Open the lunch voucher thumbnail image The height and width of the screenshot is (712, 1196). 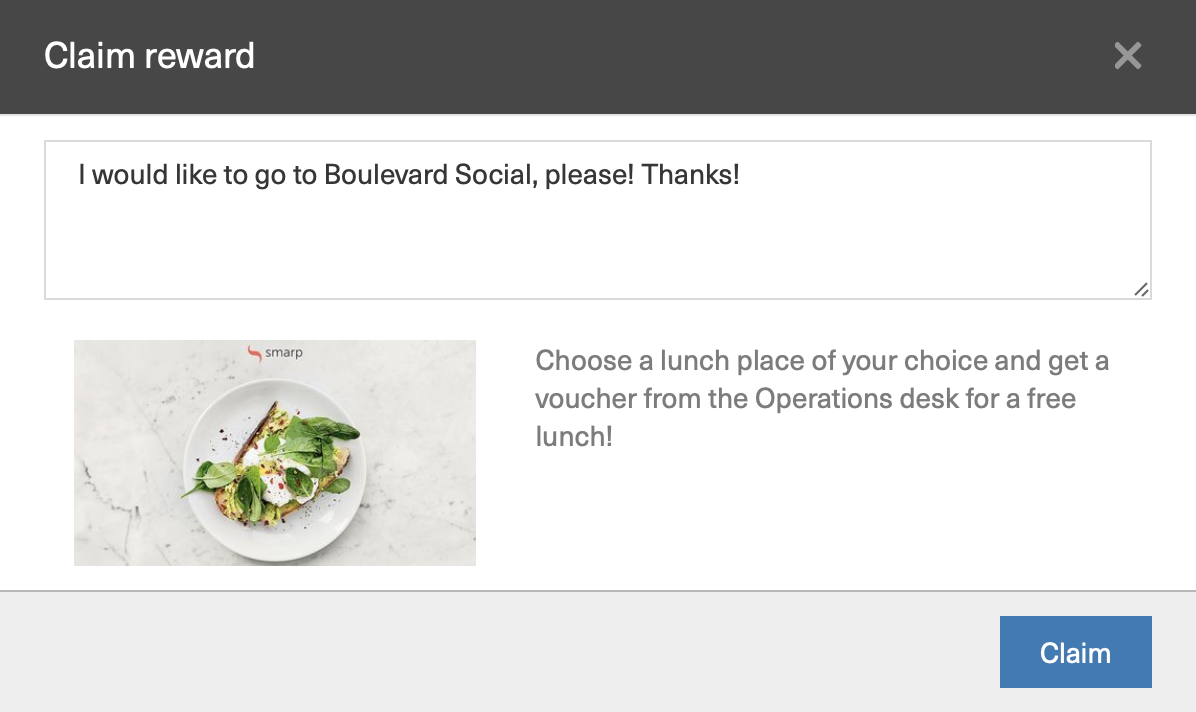tap(275, 453)
